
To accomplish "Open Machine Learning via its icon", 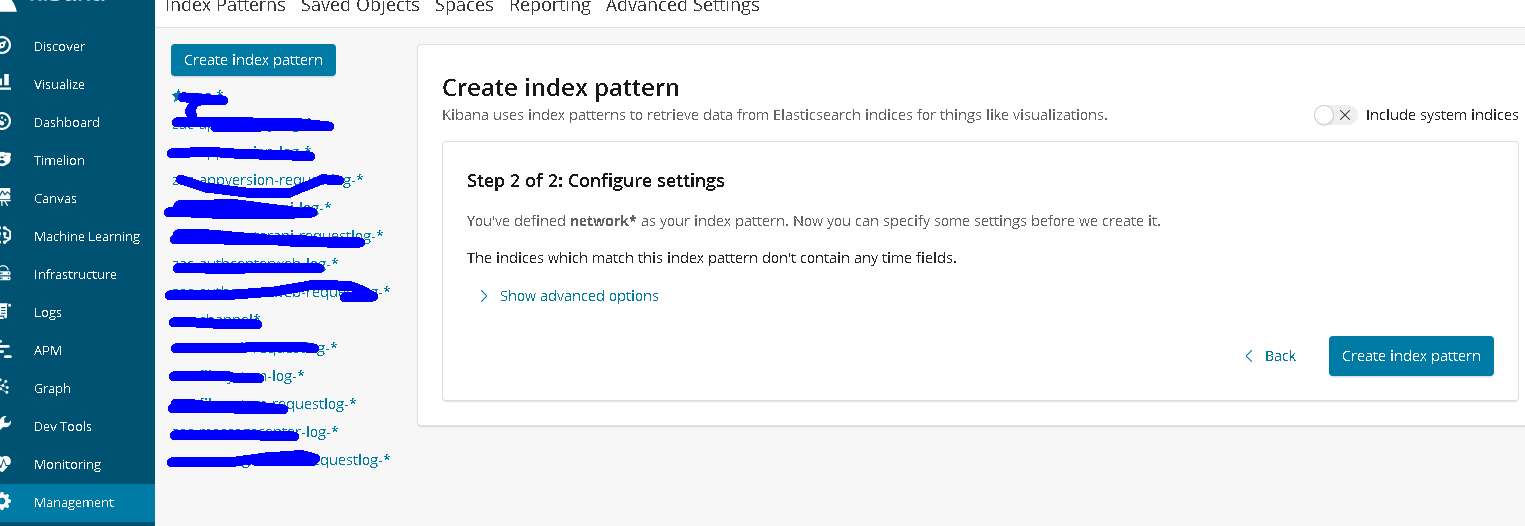I will 5,236.
